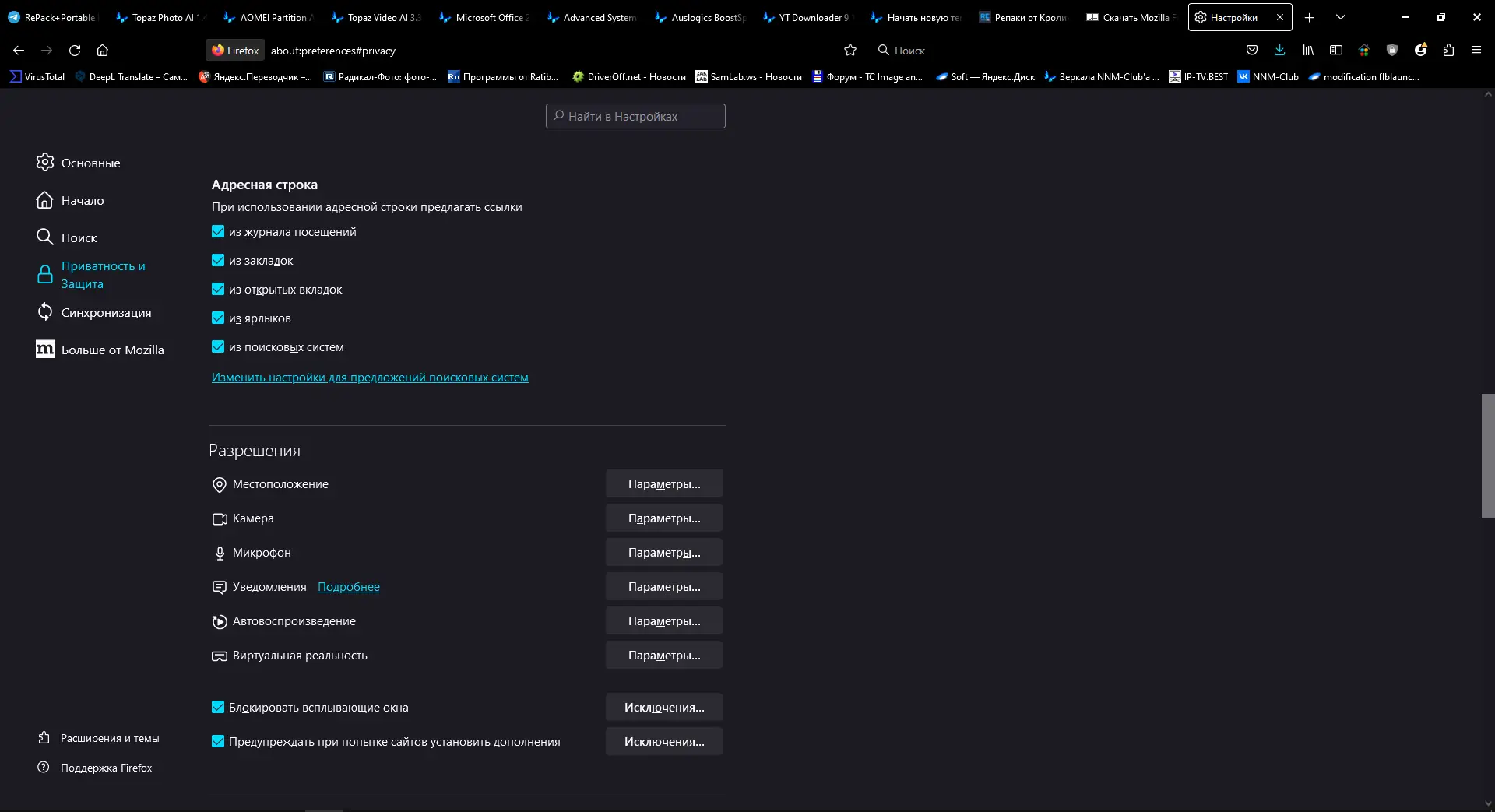Image resolution: width=1495 pixels, height=812 pixels.
Task: Focus the Find in Settings search field
Action: (x=635, y=117)
